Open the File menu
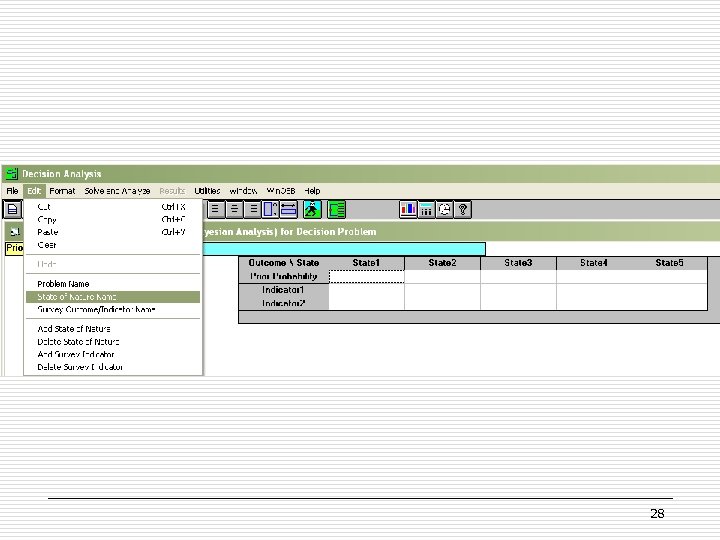 [x=12, y=191]
